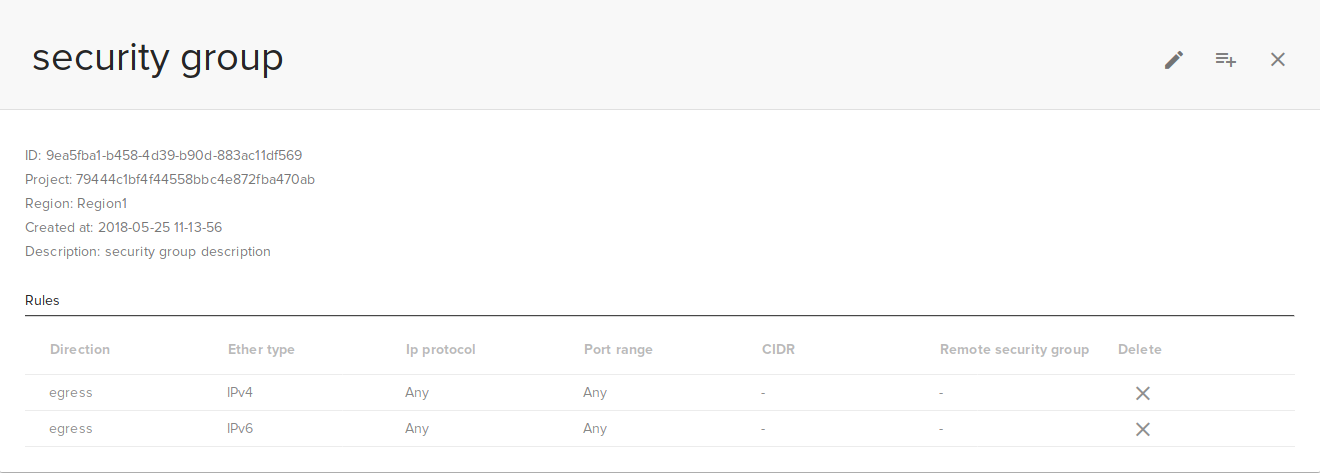Click the Ether type column header

click(x=261, y=349)
